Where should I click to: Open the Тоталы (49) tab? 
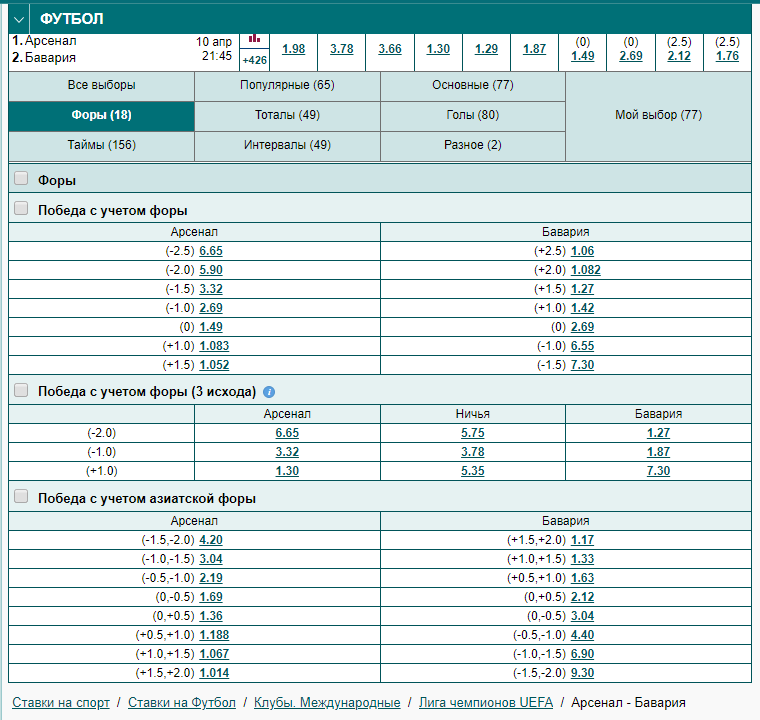(x=287, y=115)
